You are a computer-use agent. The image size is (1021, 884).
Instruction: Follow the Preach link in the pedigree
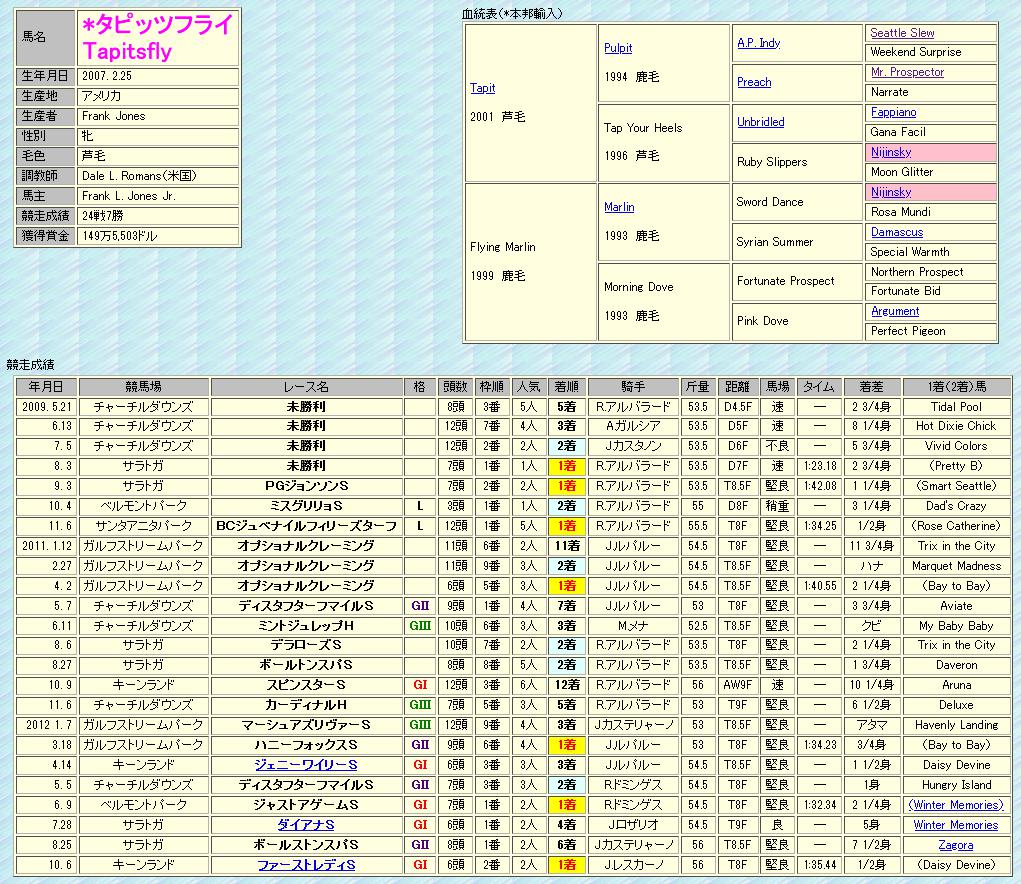pyautogui.click(x=754, y=82)
